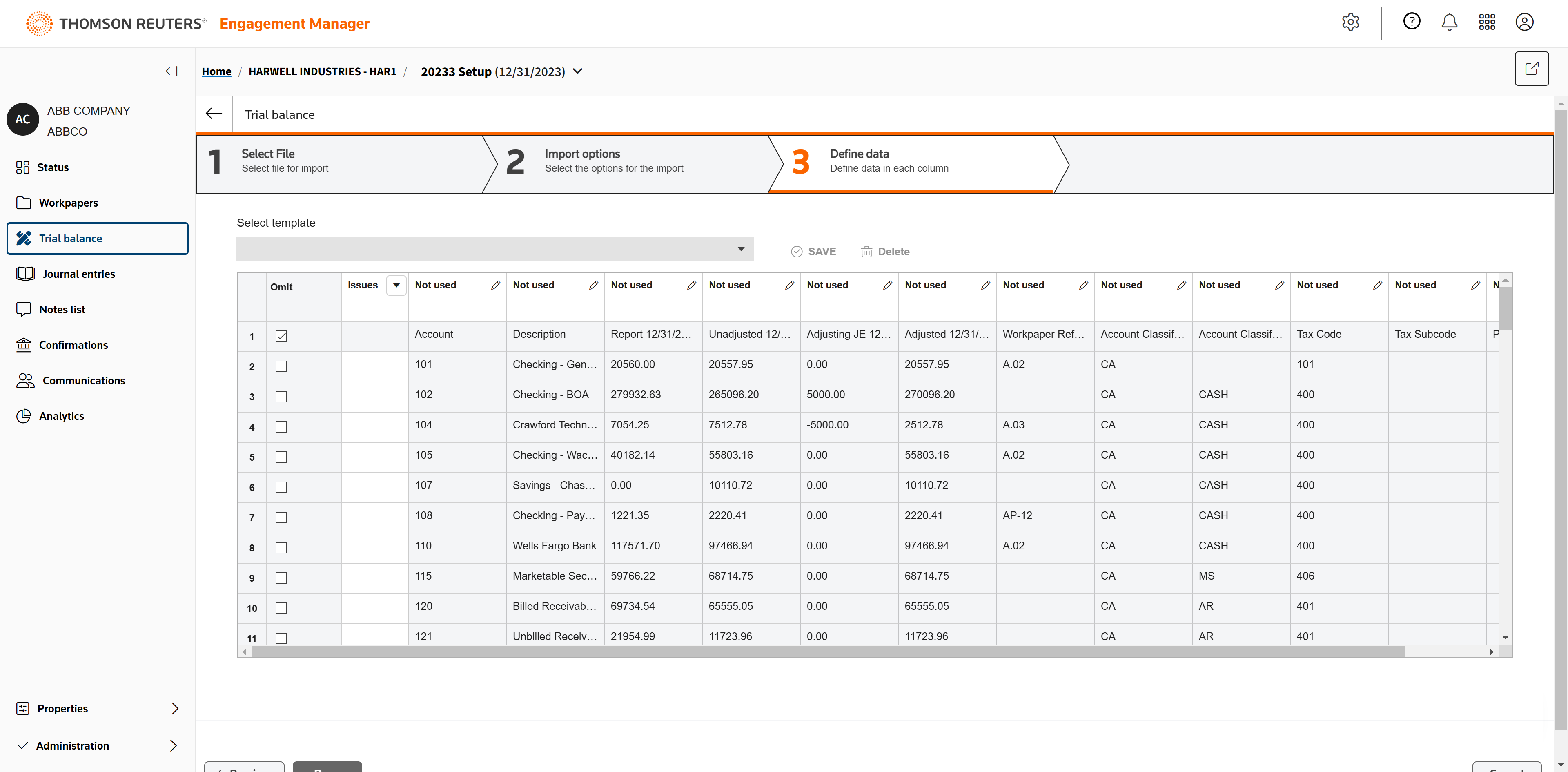Open notifications bell icon
The width and height of the screenshot is (1568, 772).
pos(1449,22)
